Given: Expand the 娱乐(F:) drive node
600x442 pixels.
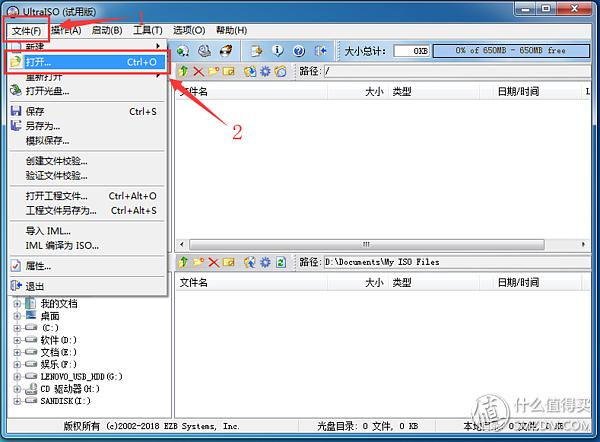Looking at the screenshot, I should [x=17, y=364].
